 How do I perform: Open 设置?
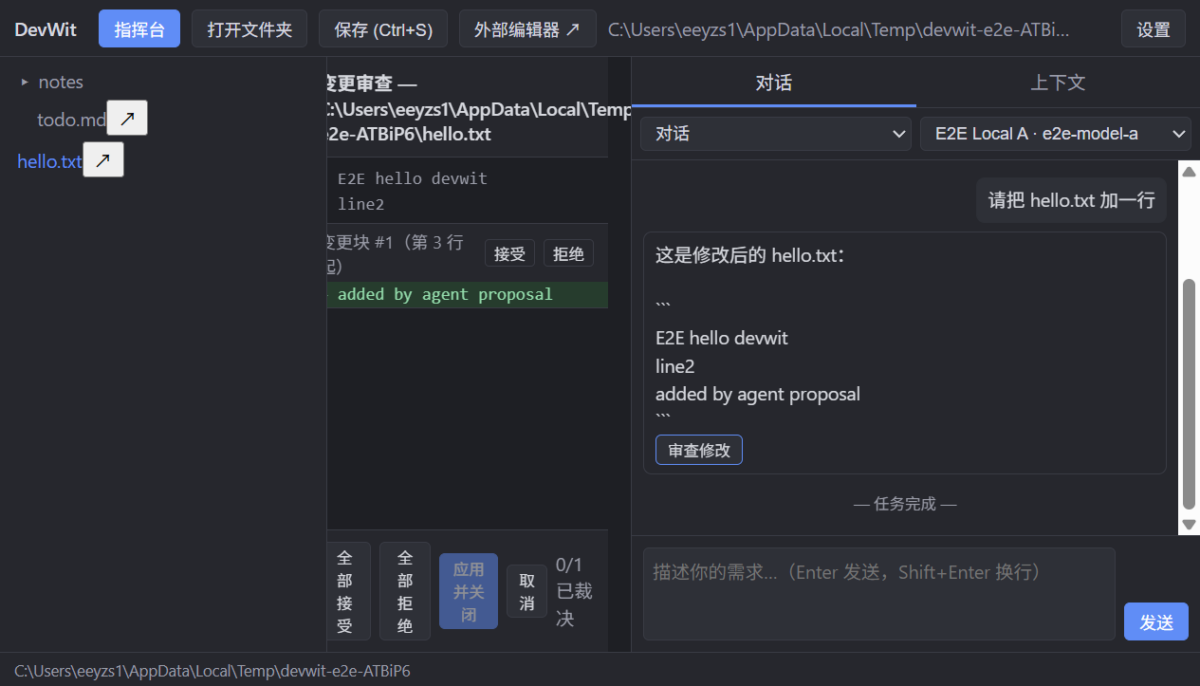tap(1154, 29)
